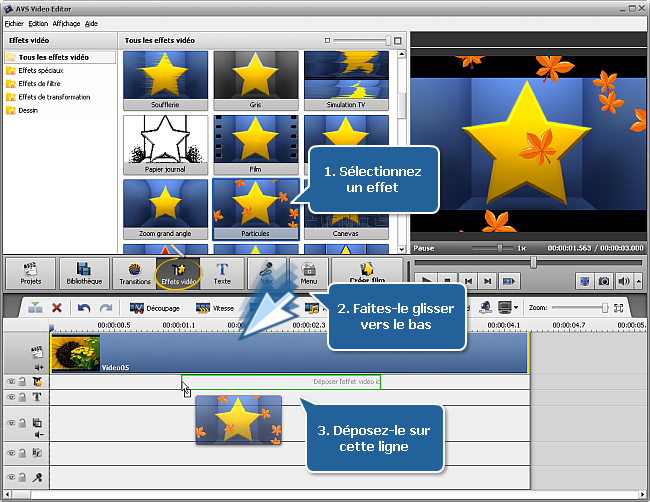Select the Texte tool button
The image size is (650, 502).
[222, 273]
